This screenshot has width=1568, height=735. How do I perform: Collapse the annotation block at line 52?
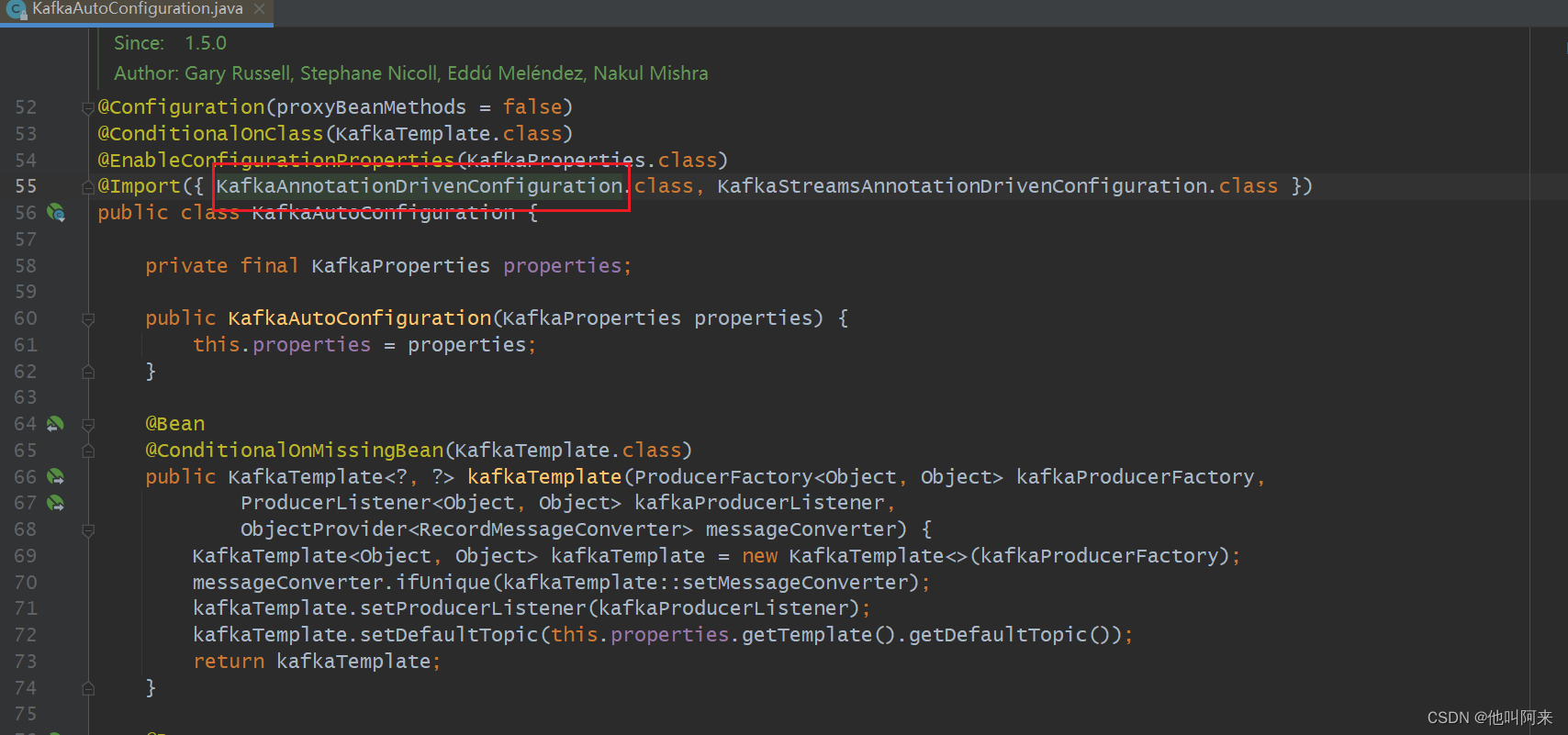click(88, 108)
